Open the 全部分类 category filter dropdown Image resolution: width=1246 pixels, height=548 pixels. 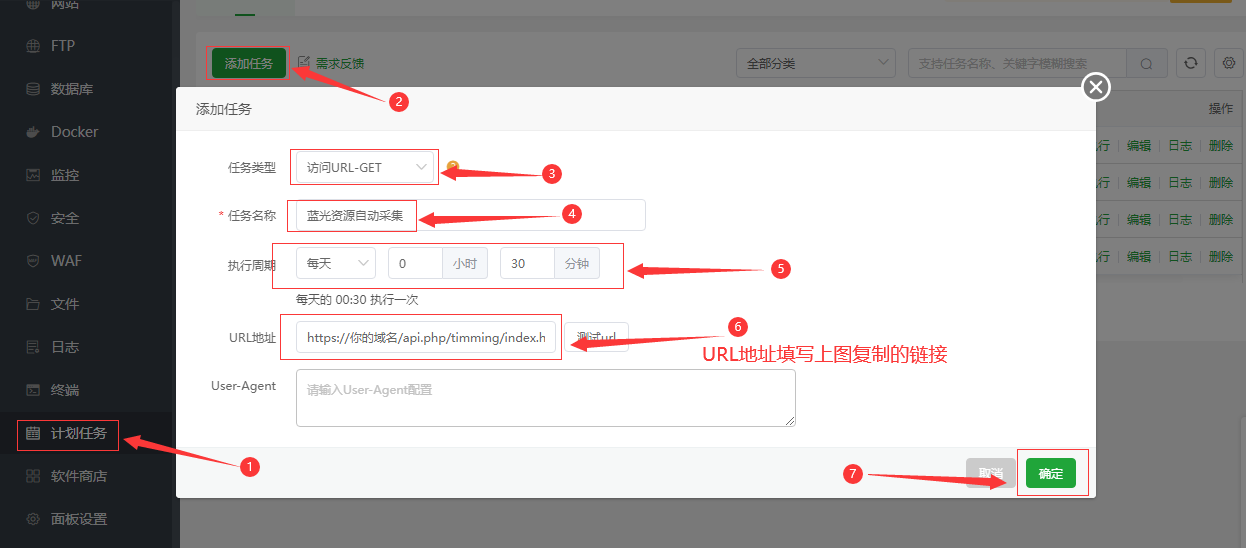(x=815, y=63)
